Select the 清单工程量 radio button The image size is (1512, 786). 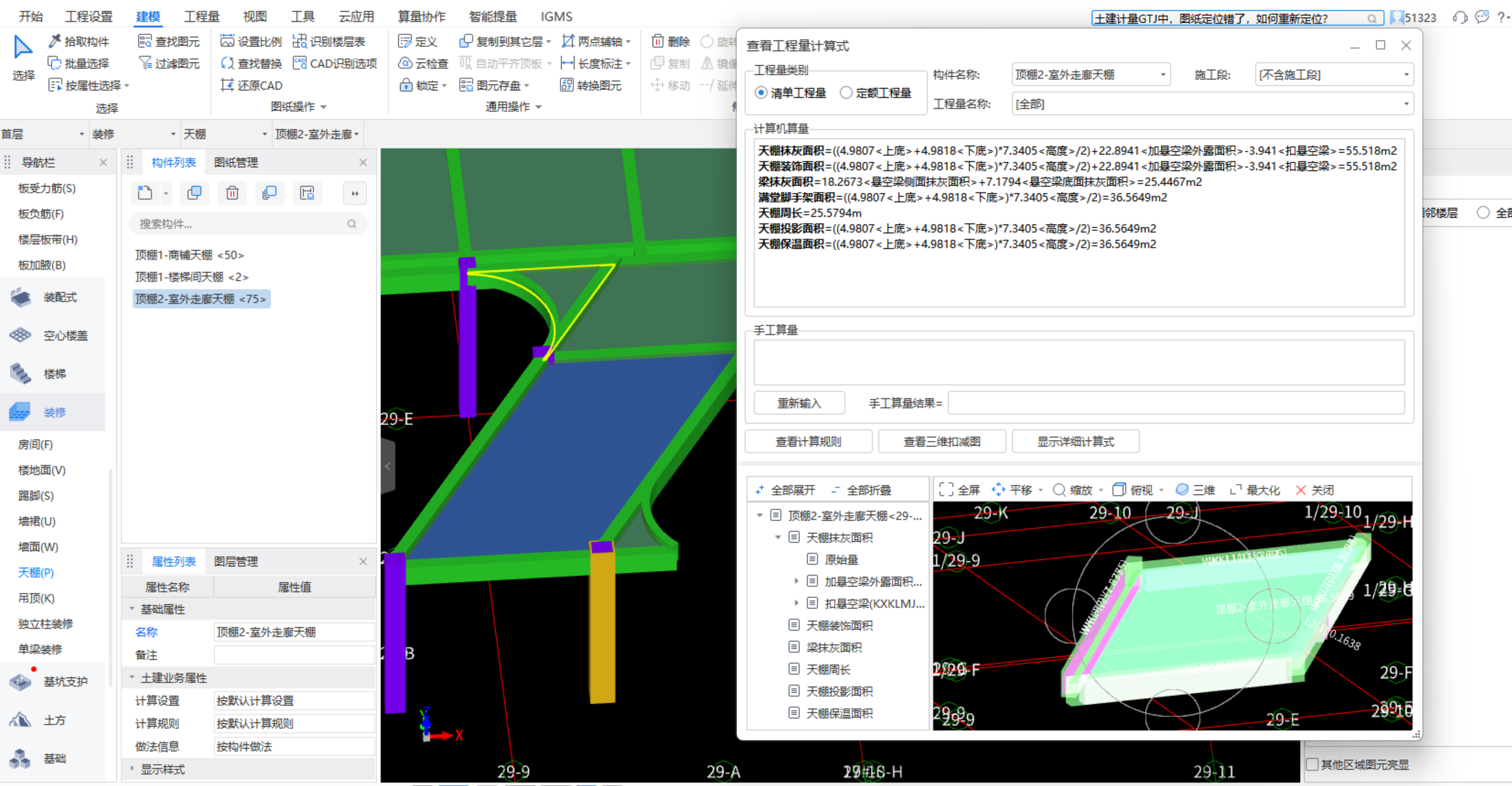point(761,93)
